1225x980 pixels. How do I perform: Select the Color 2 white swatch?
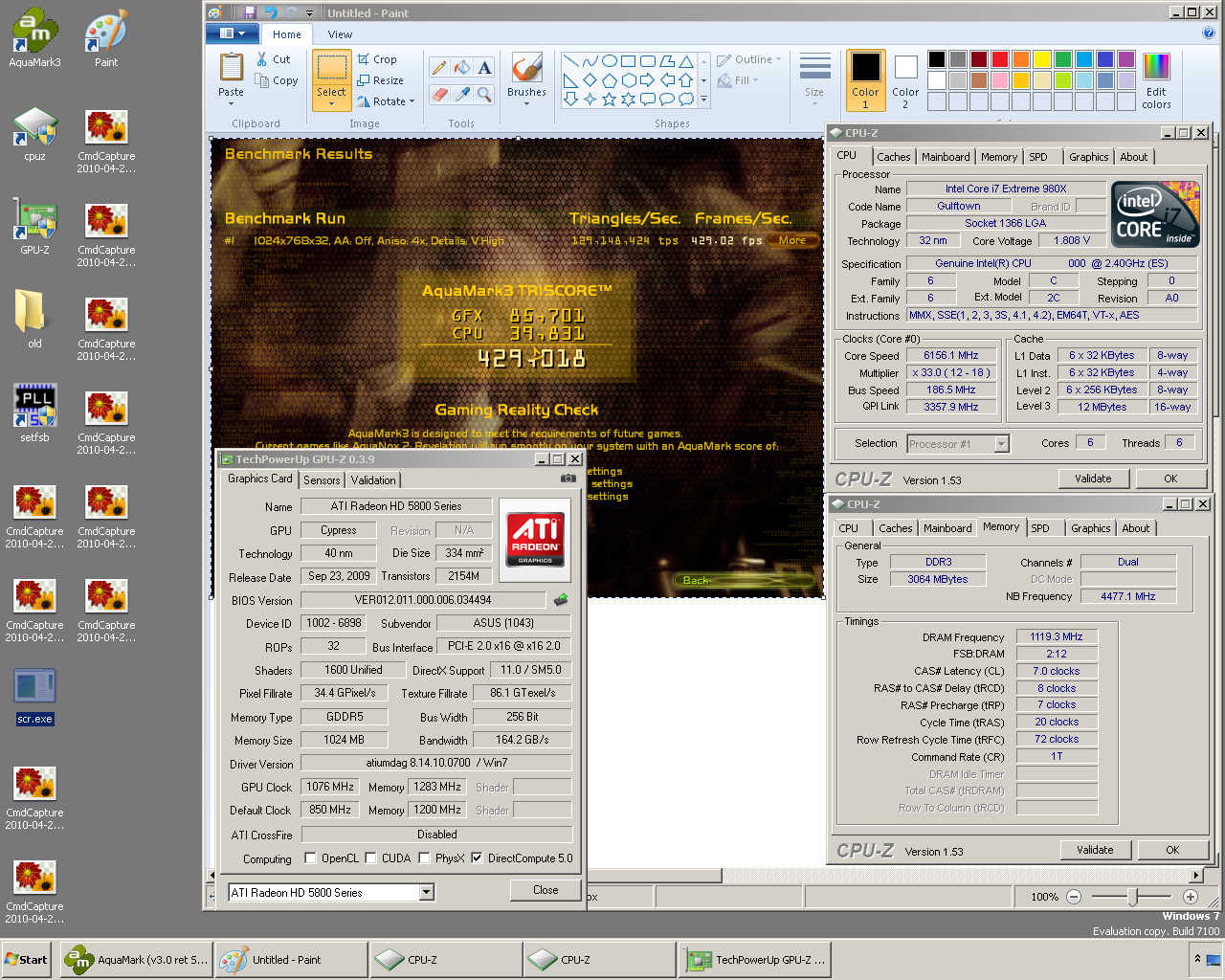tap(905, 80)
